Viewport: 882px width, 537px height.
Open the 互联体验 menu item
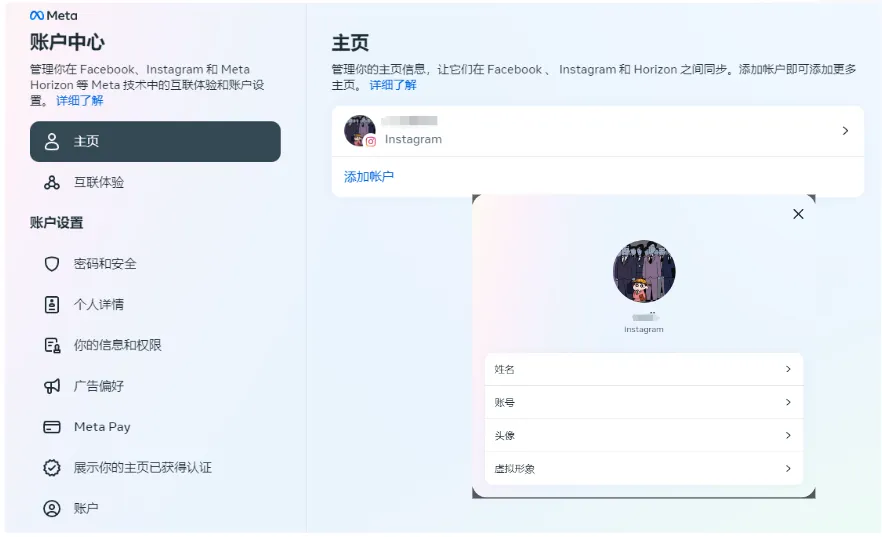[x=155, y=182]
